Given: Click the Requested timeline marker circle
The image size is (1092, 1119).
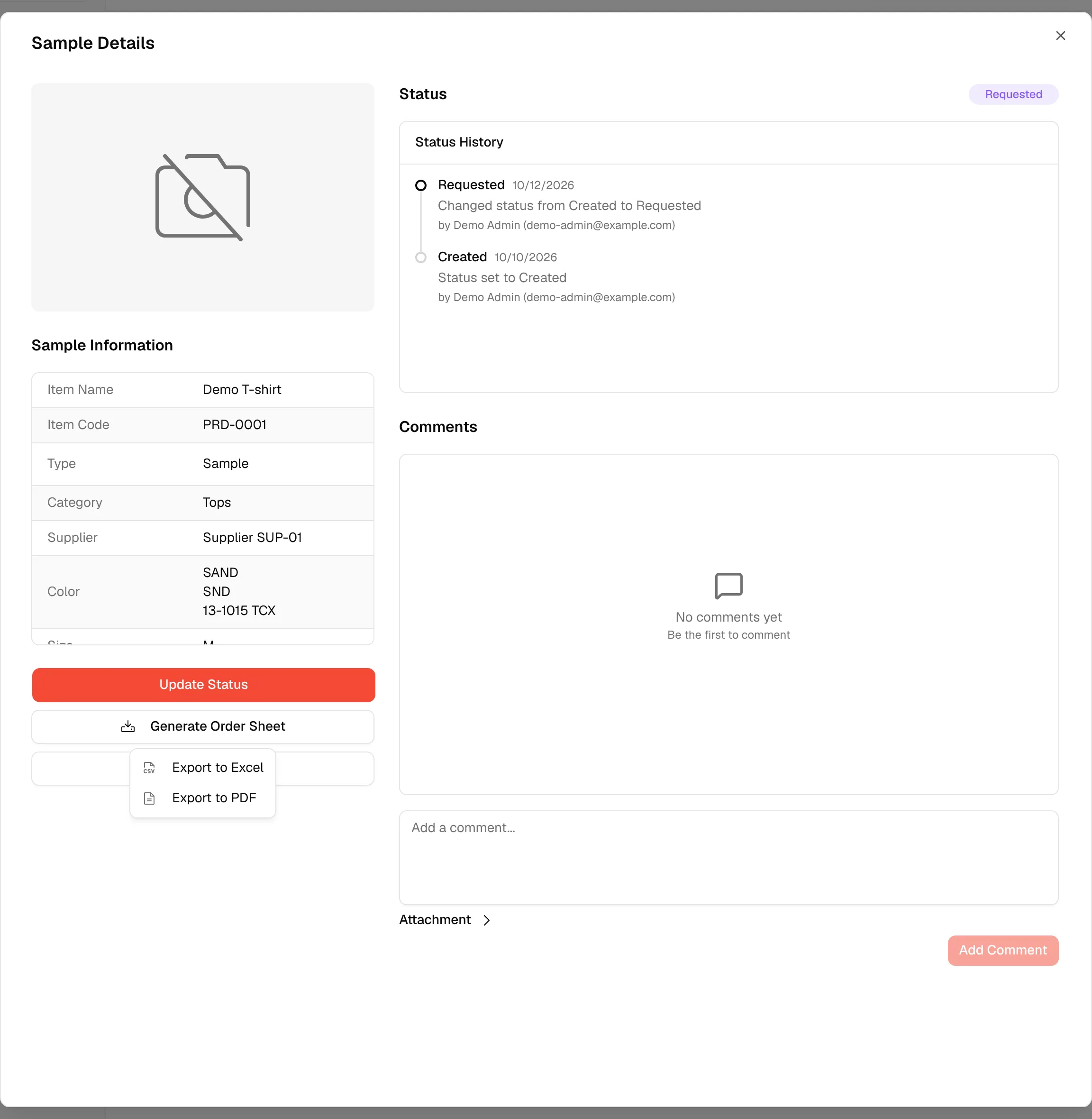Looking at the screenshot, I should [420, 185].
